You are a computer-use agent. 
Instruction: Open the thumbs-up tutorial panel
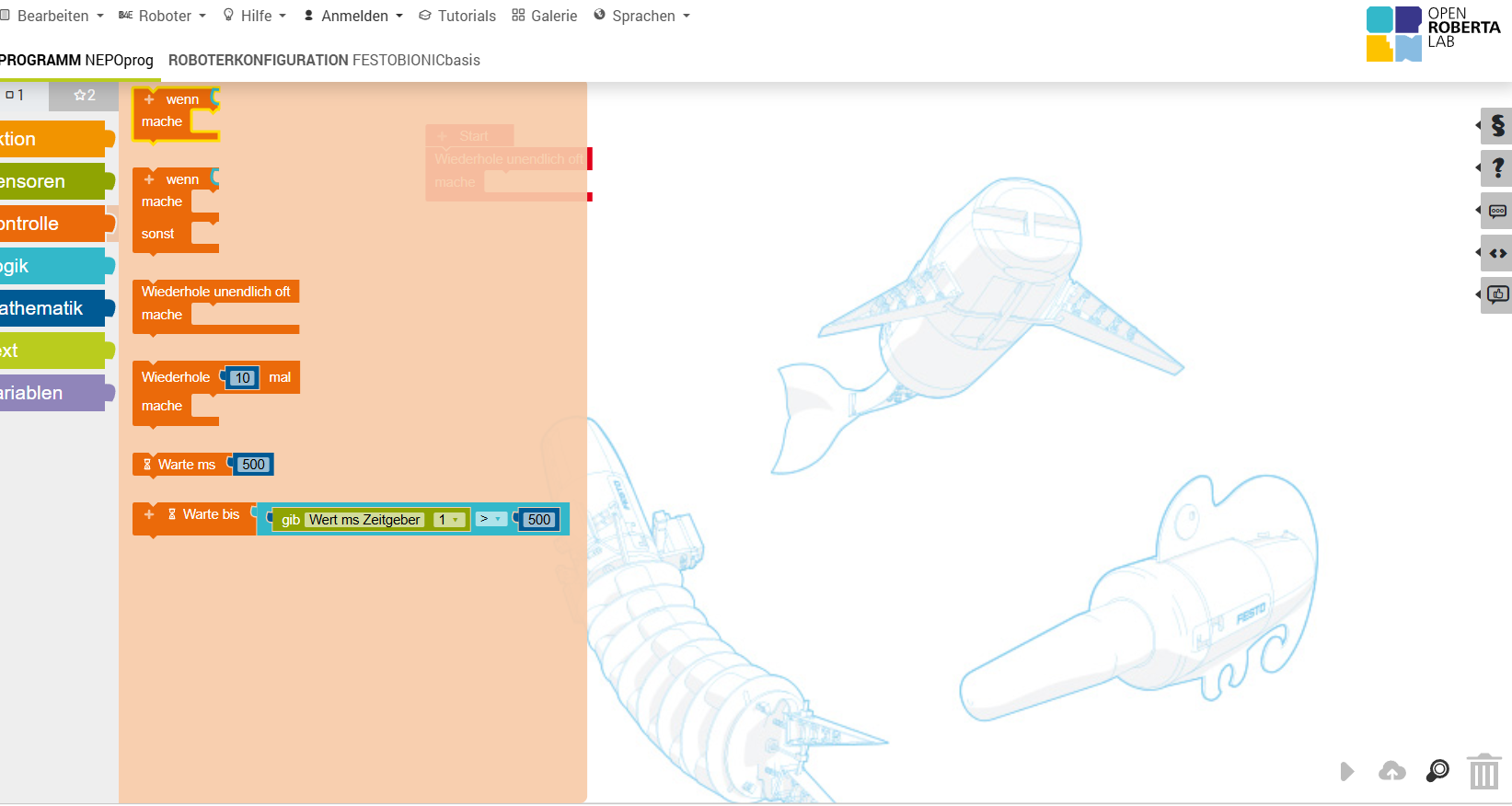pos(1496,295)
